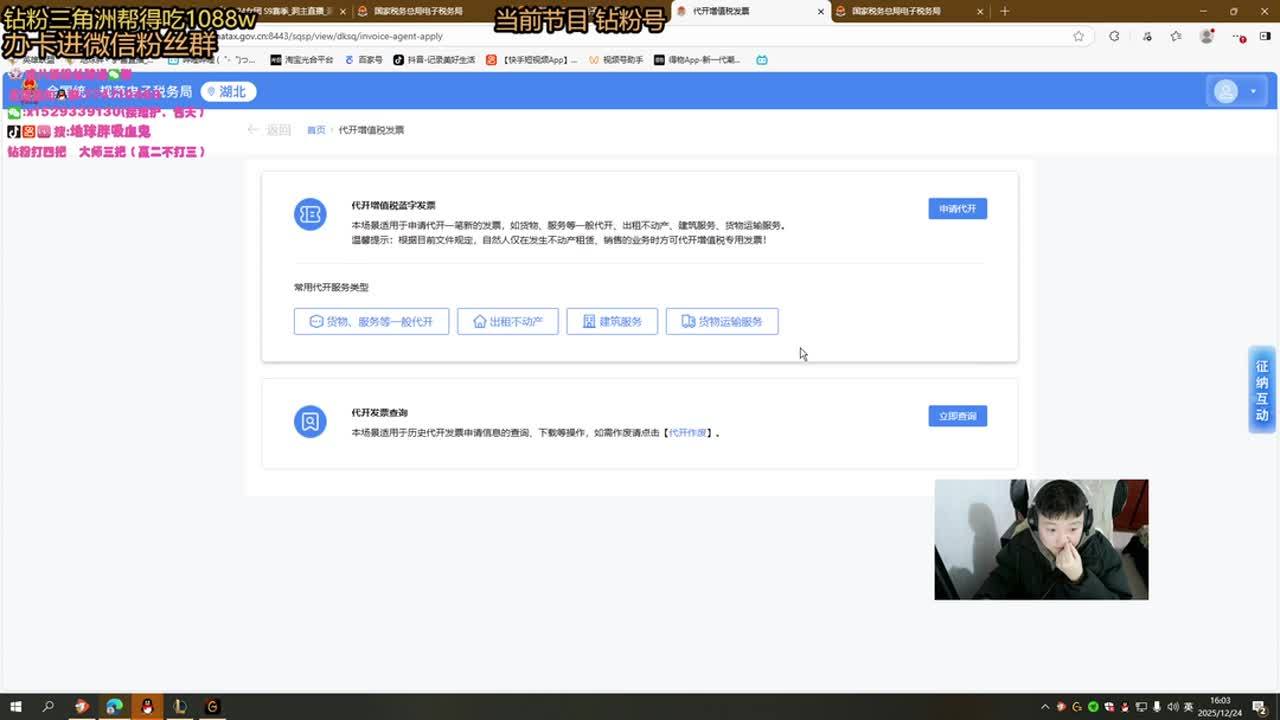This screenshot has width=1280, height=720.
Task: Open the League of Legends taskbar icon
Action: (180, 707)
